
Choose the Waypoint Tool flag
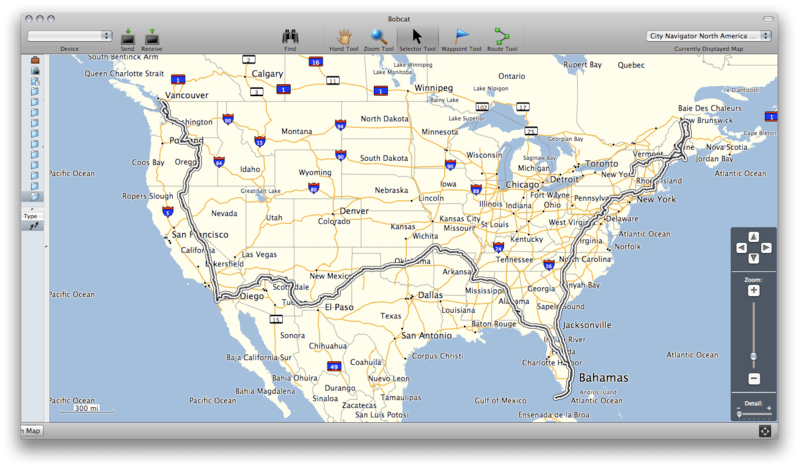pyautogui.click(x=461, y=37)
